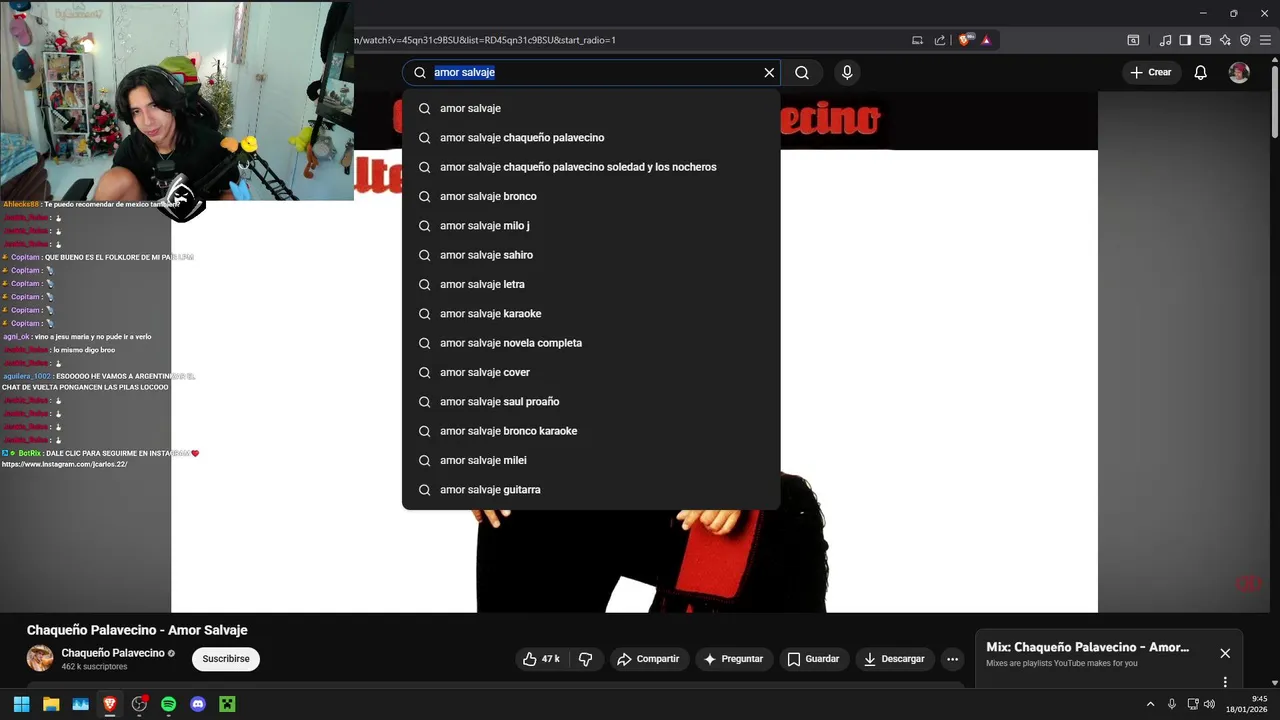Open the YouTube account avatar menu
Viewport: 1280px width, 720px height.
tap(1239, 72)
